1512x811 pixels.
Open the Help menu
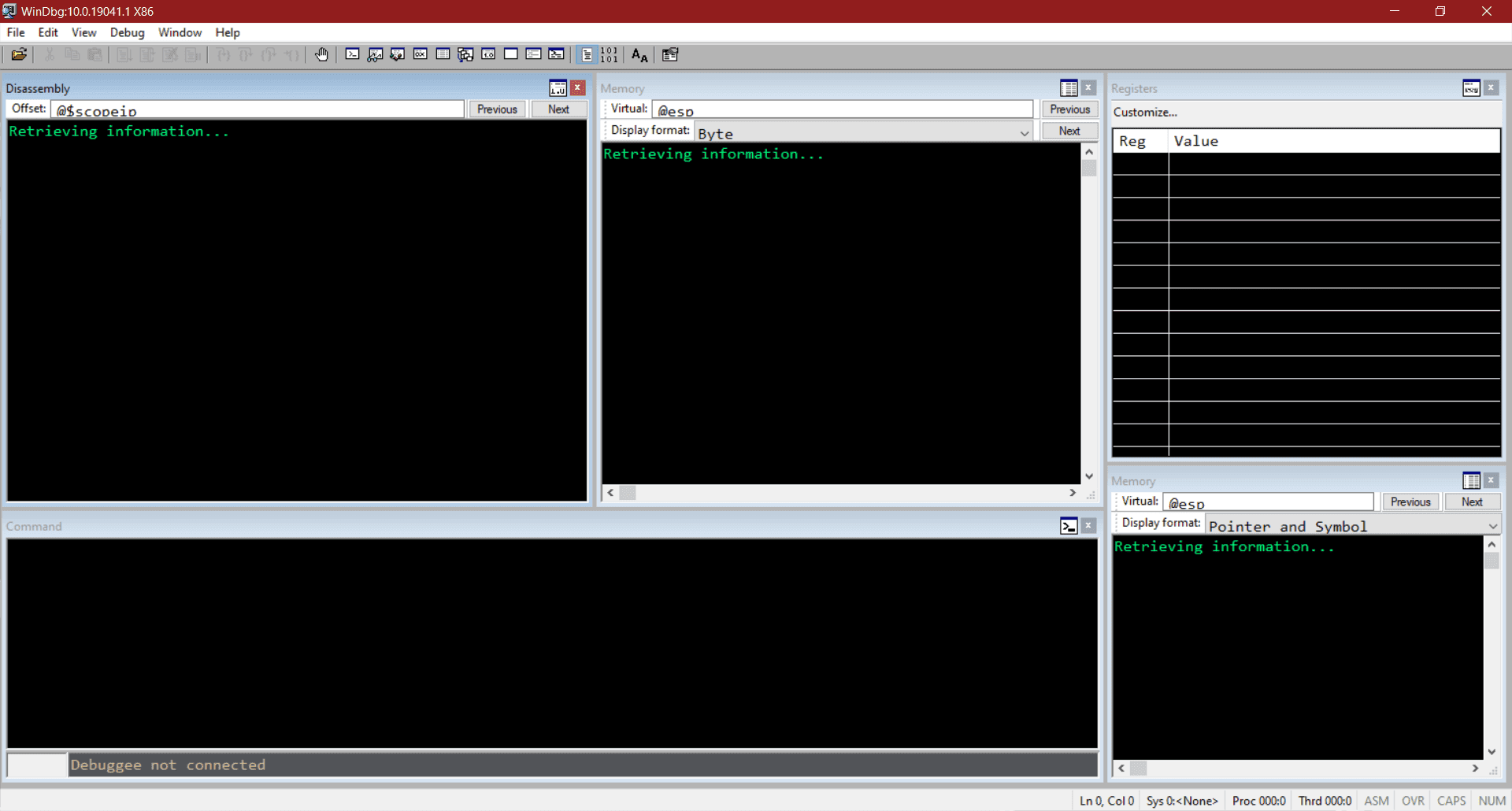coord(228,32)
